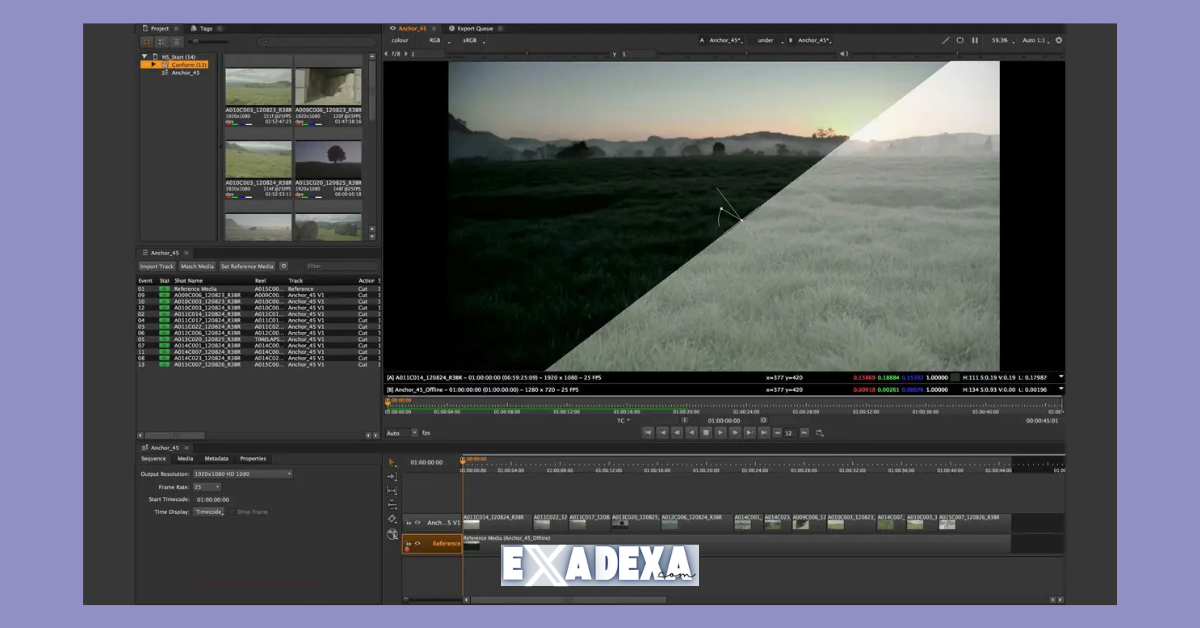The width and height of the screenshot is (1200, 628).
Task: Open the Metadata tab in the sequence panel
Action: click(216, 459)
